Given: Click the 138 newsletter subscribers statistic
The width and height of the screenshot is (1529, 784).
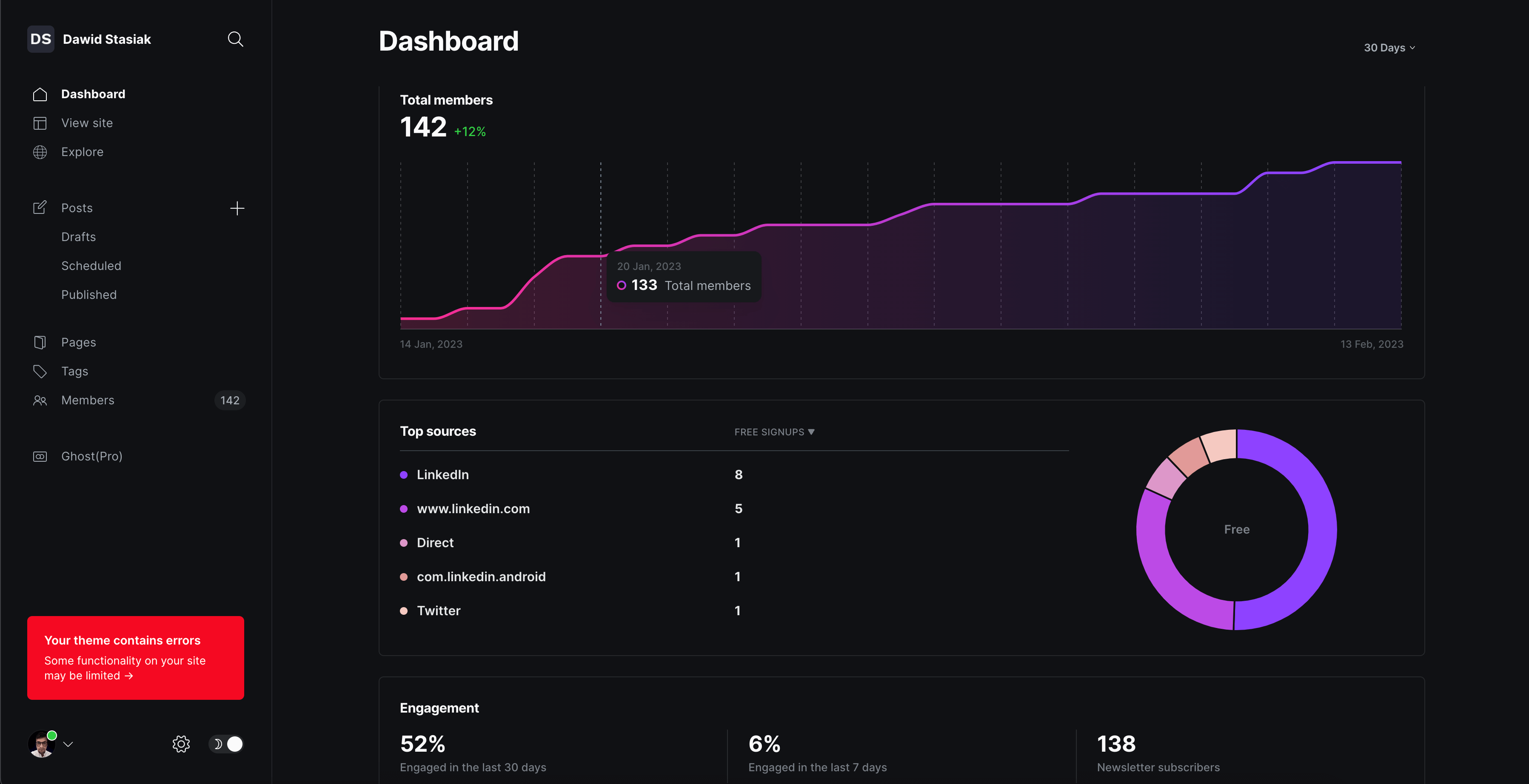Looking at the screenshot, I should (x=1116, y=744).
